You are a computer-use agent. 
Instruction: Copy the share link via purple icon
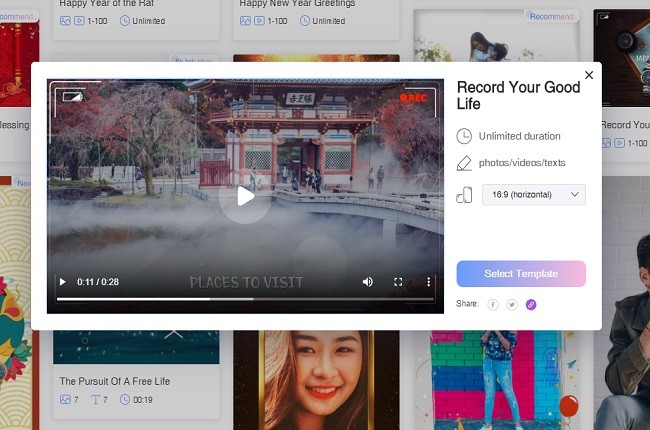(531, 304)
